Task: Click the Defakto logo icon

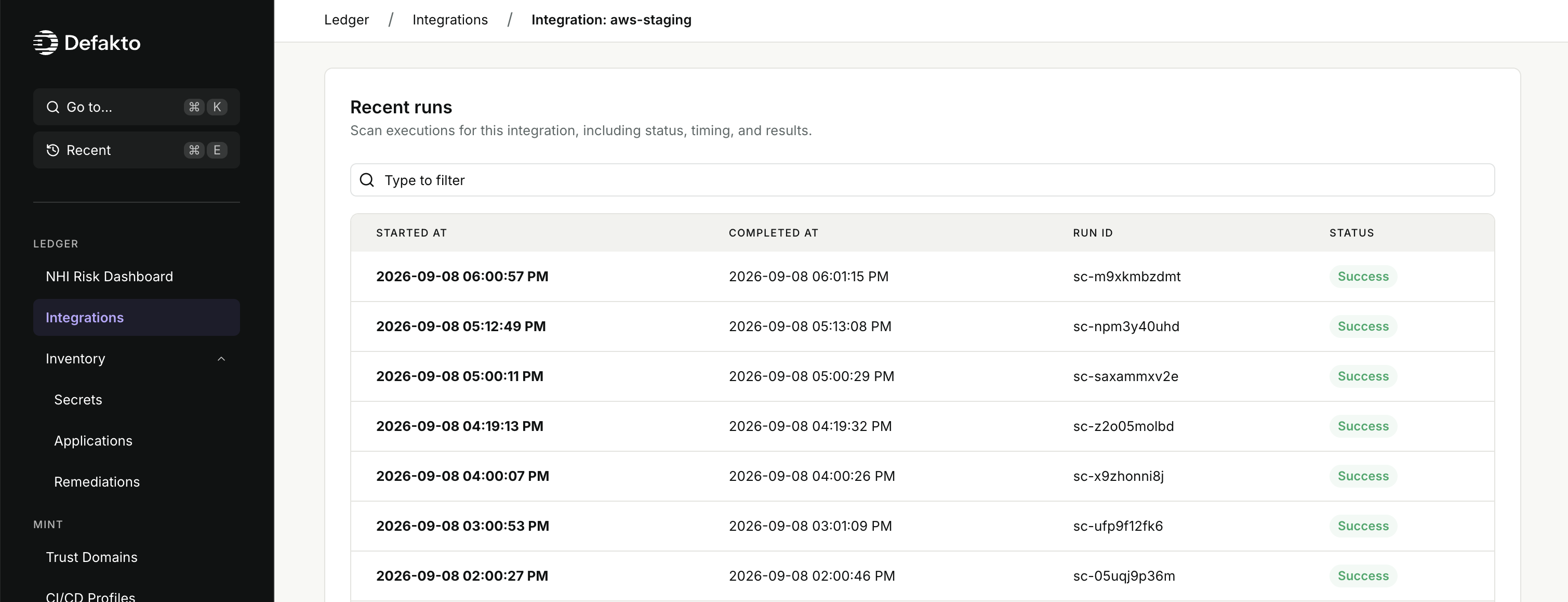Action: click(x=46, y=43)
